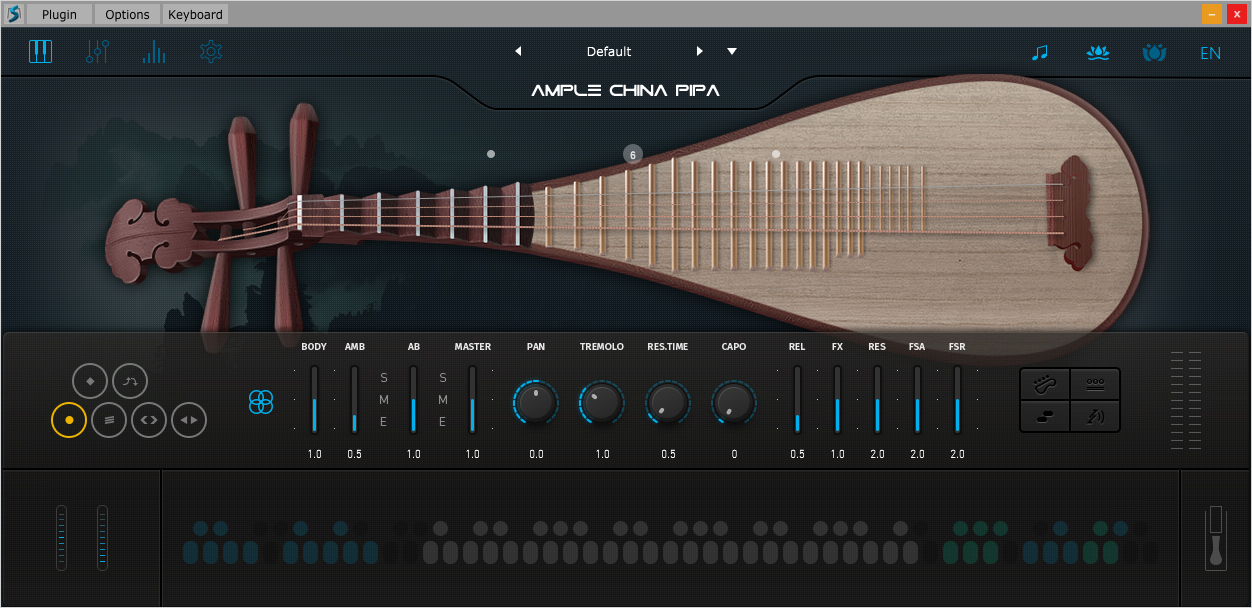Minimize the plugin window

pyautogui.click(x=1211, y=14)
